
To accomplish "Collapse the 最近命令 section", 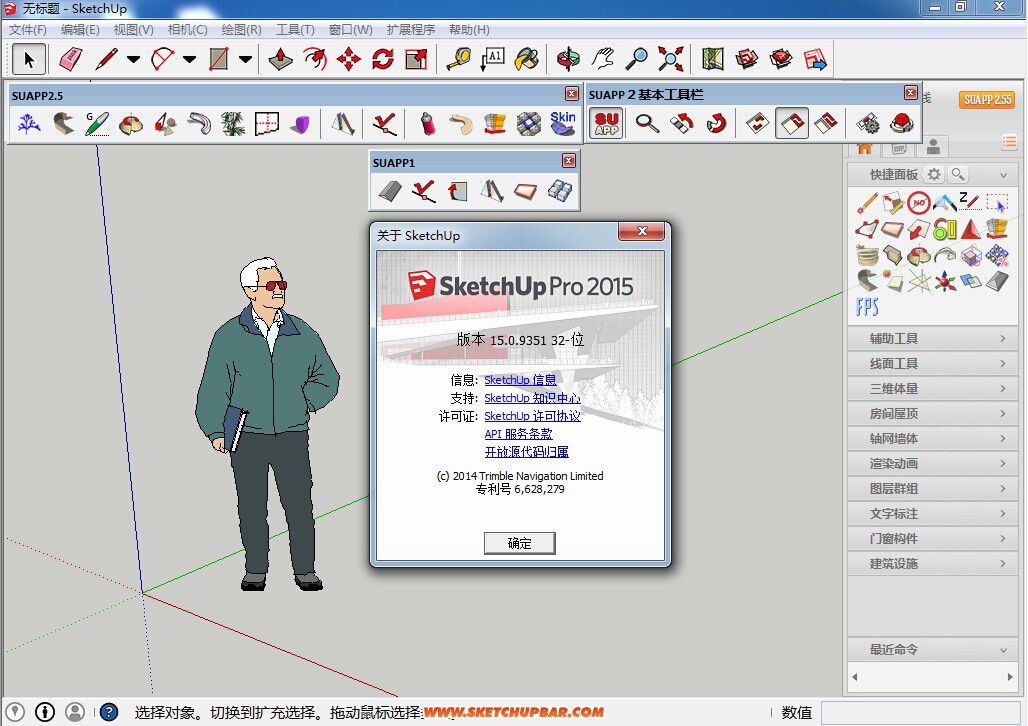I will (932, 649).
